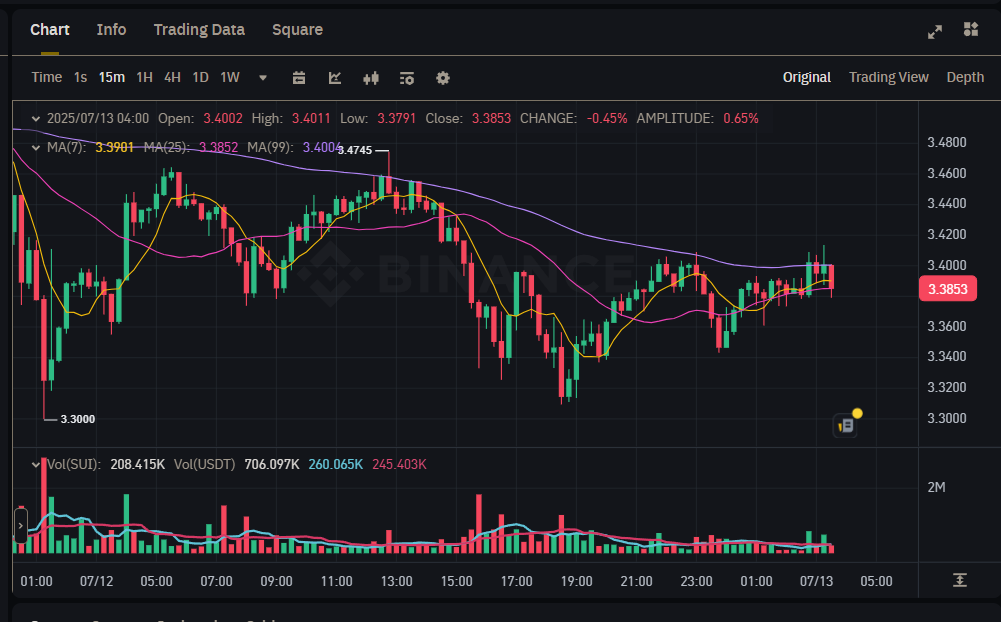Open the Square tab

pyautogui.click(x=297, y=30)
